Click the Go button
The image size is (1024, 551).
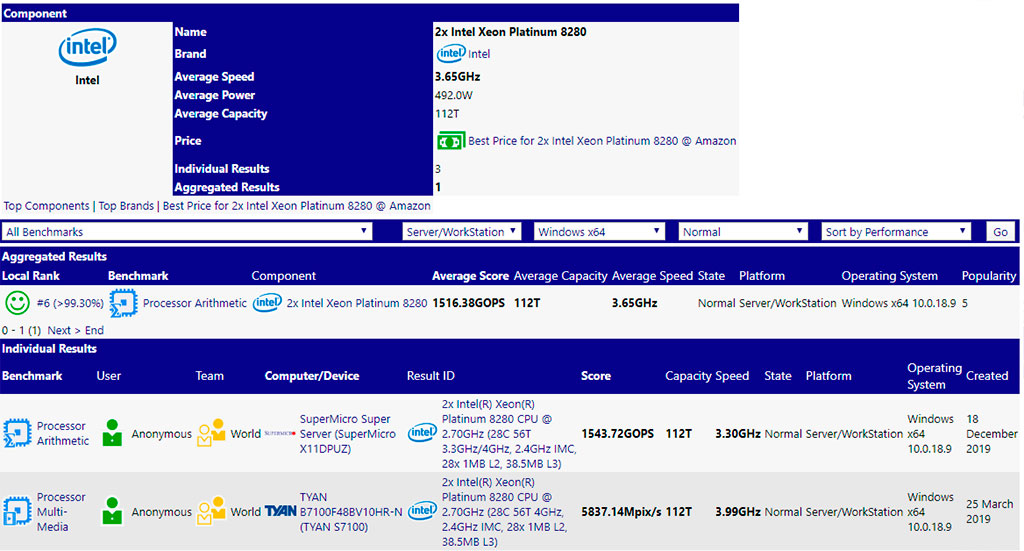tap(1000, 232)
